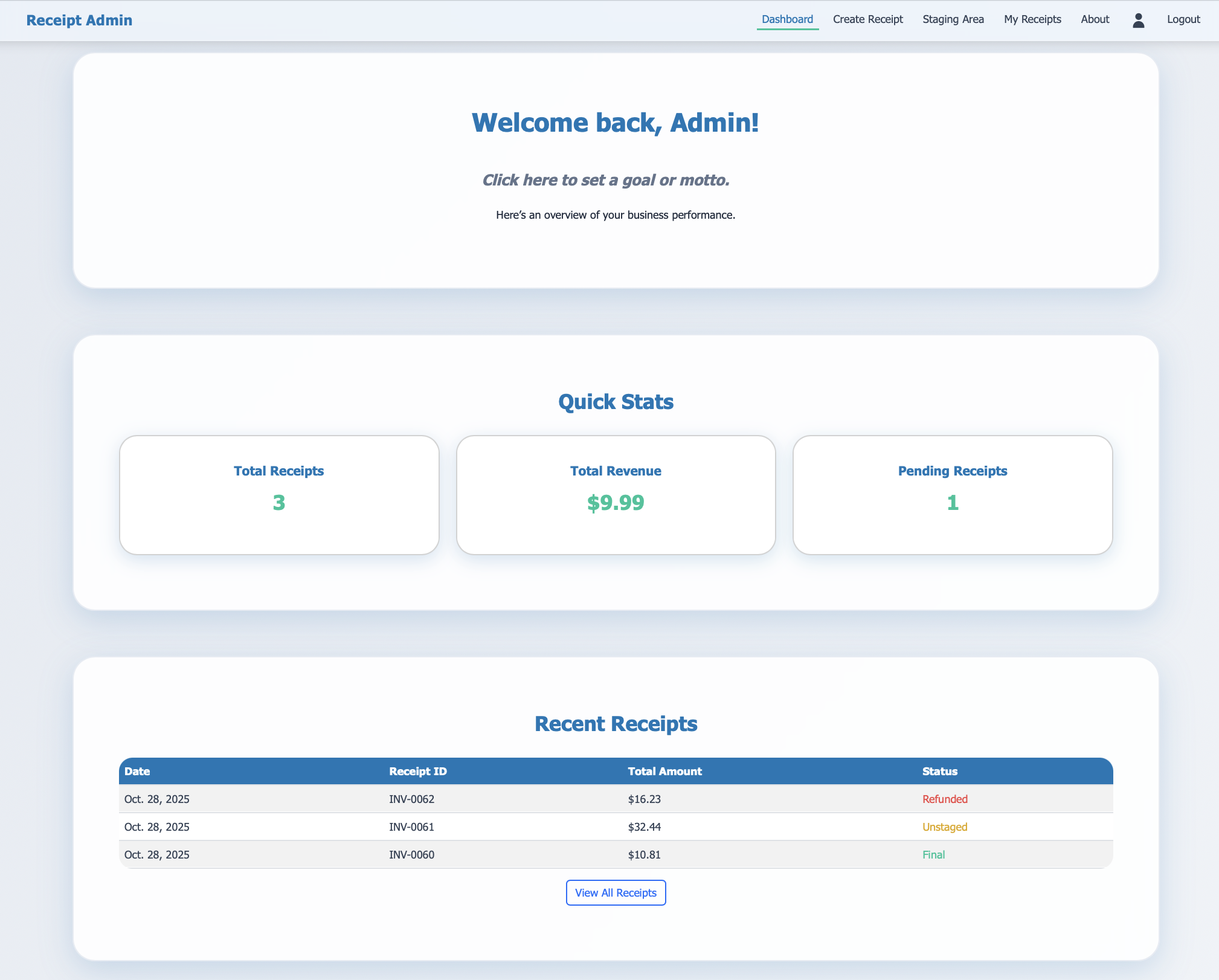This screenshot has height=980, width=1219.
Task: Select the Total Amount column header
Action: 664,771
